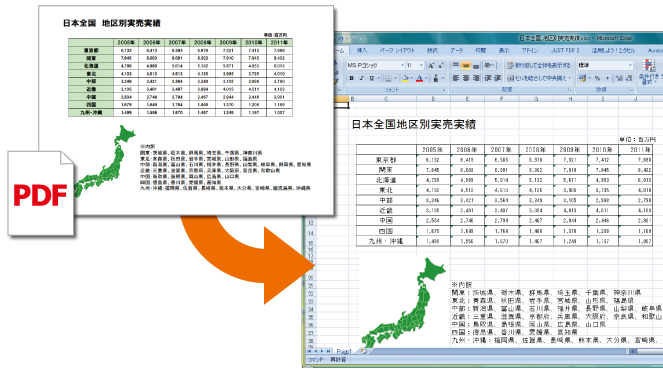Image resolution: width=663 pixels, height=373 pixels.
Task: Switch to the データ ribbon tab
Action: [x=457, y=50]
